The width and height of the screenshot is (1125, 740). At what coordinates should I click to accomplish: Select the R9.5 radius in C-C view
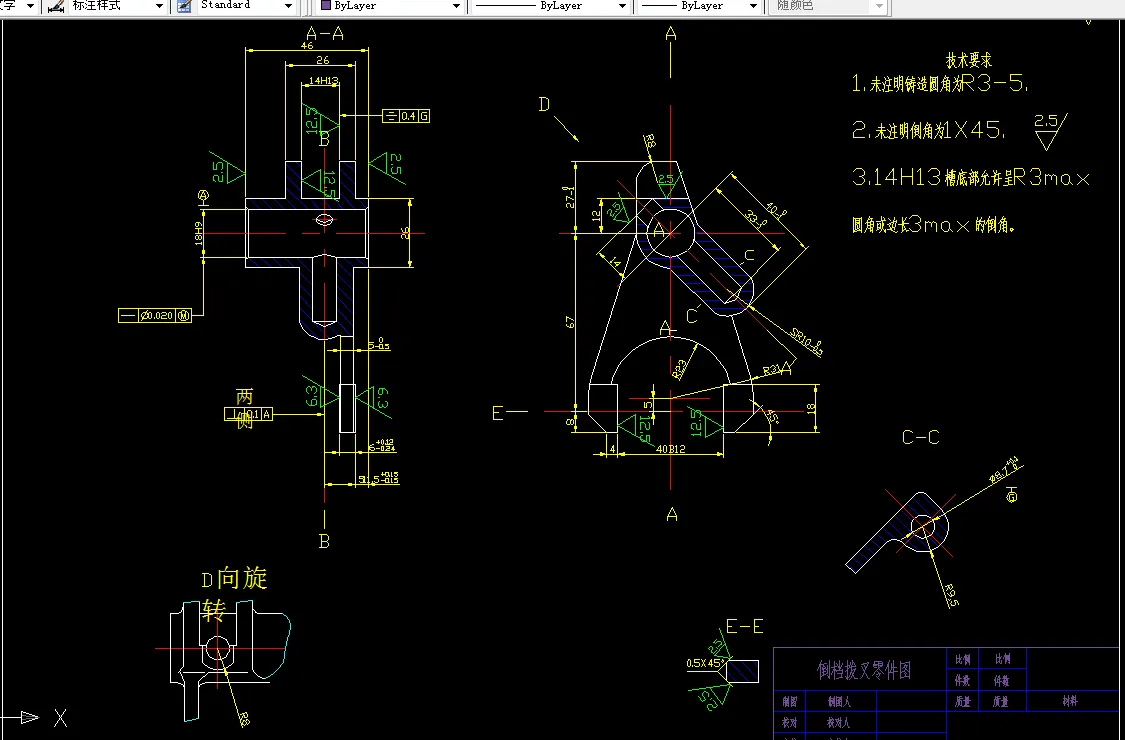(951, 596)
